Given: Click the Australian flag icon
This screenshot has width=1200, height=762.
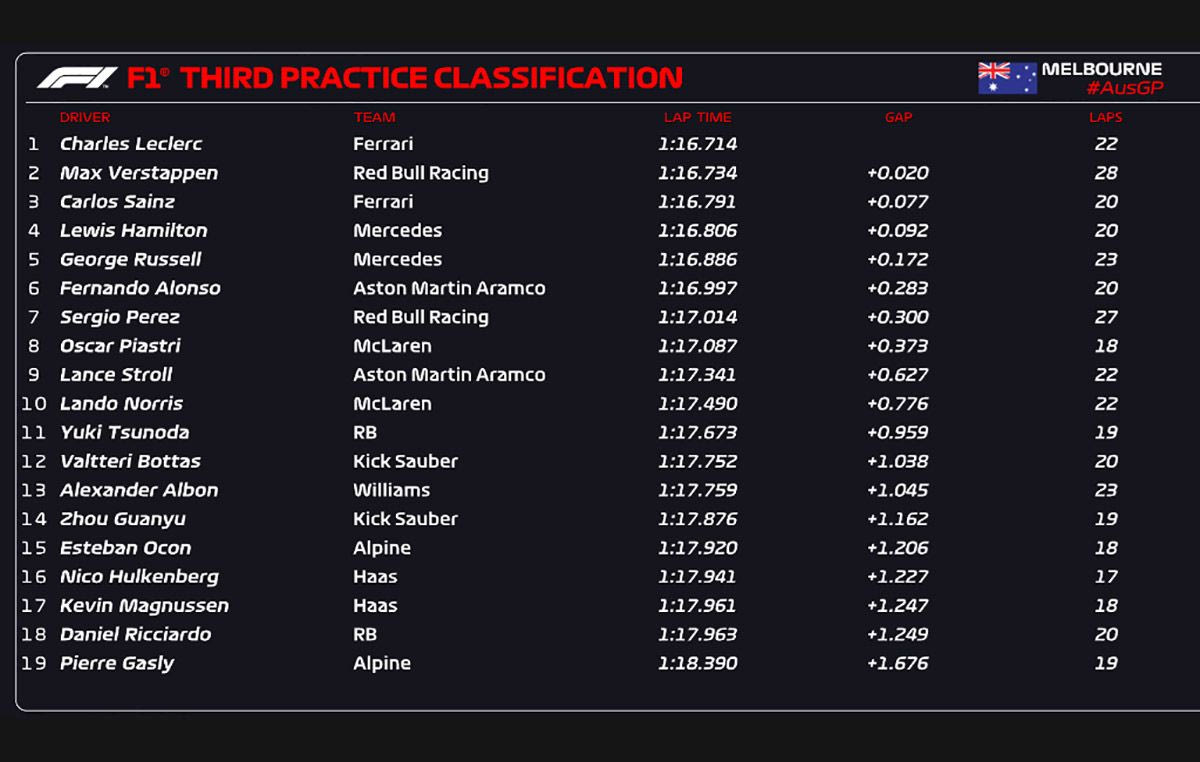Looking at the screenshot, I should pyautogui.click(x=1007, y=78).
